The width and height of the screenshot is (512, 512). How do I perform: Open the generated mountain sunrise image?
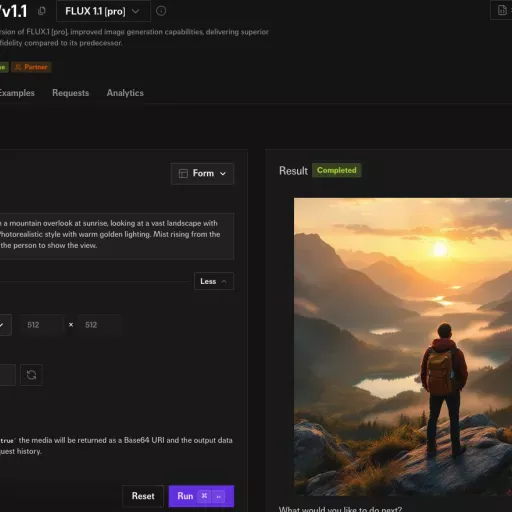(403, 347)
